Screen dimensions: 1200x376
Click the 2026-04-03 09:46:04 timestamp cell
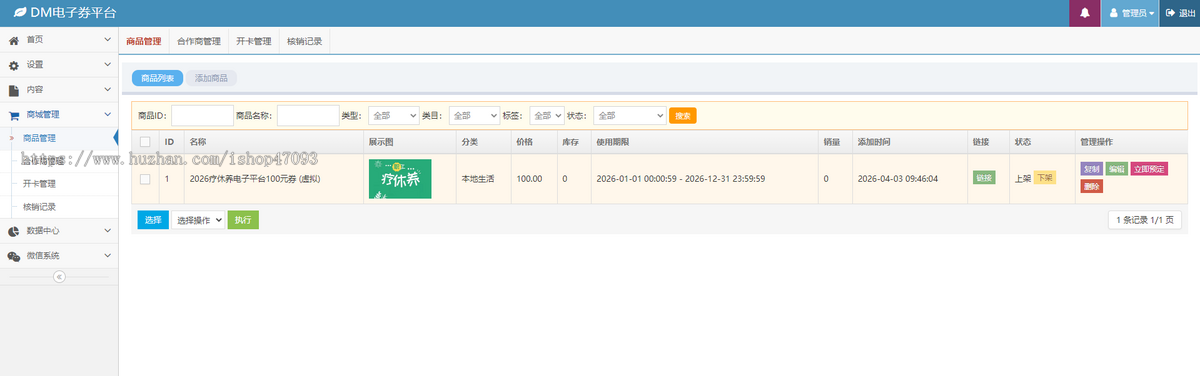pyautogui.click(x=898, y=179)
